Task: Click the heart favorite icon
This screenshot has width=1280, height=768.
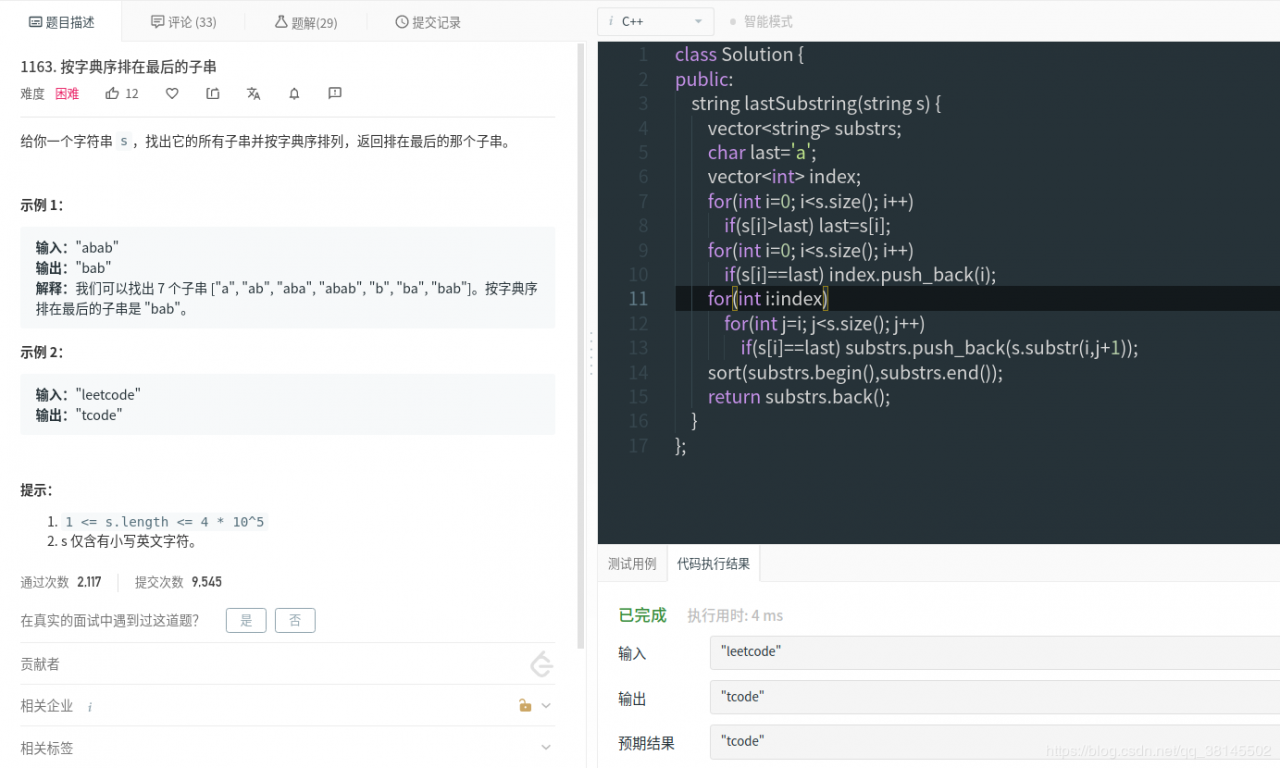Action: [172, 93]
